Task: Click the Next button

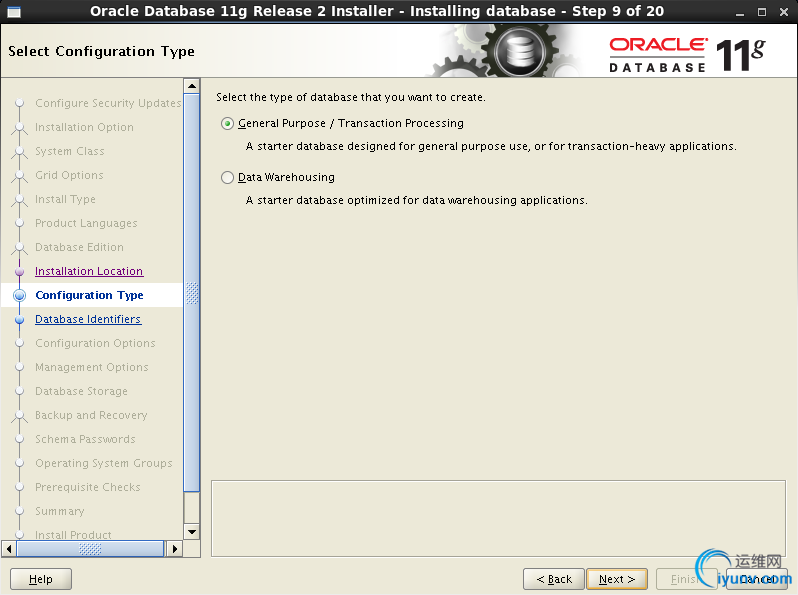Action: [617, 579]
